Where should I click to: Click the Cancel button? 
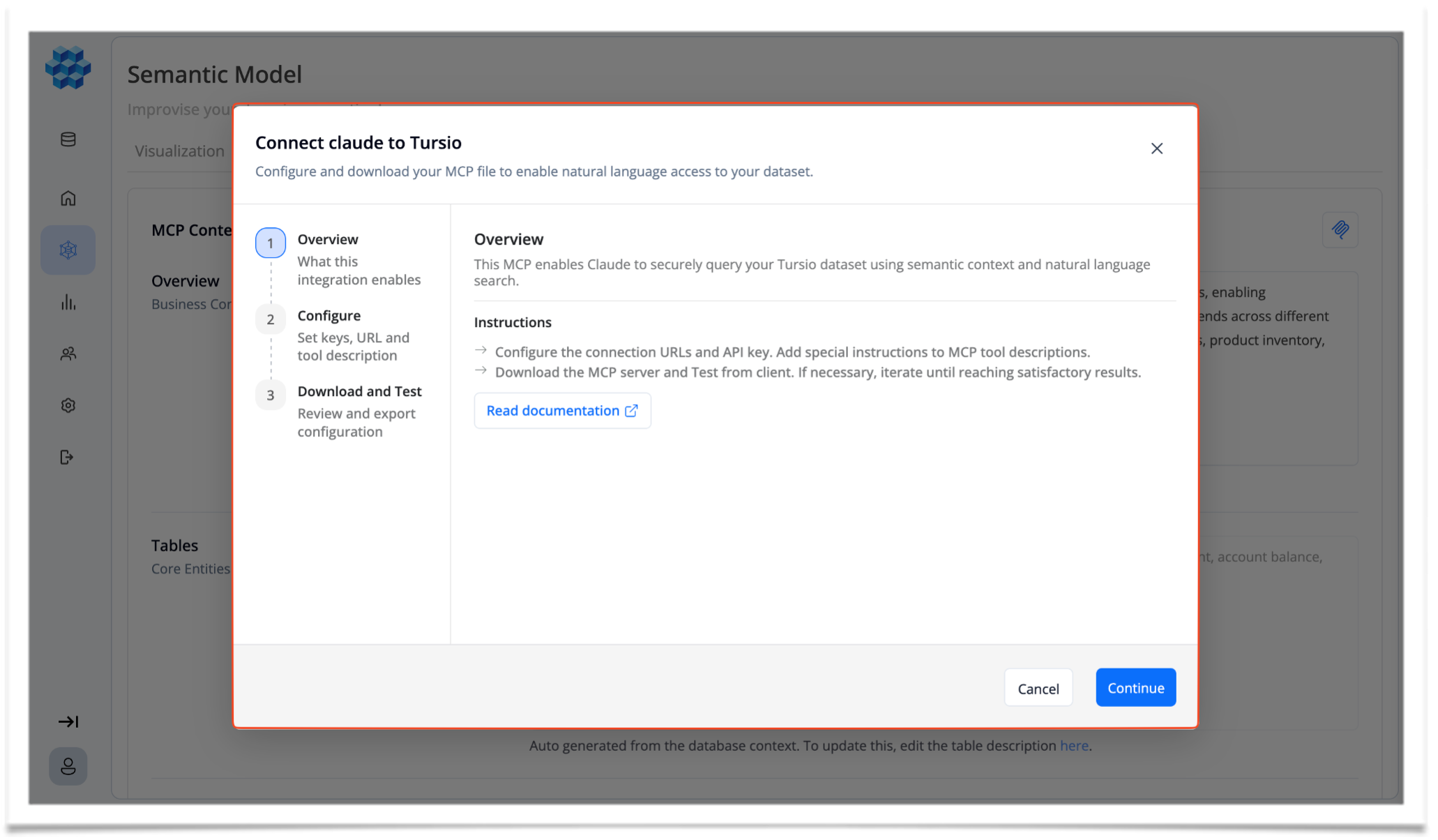coord(1038,688)
